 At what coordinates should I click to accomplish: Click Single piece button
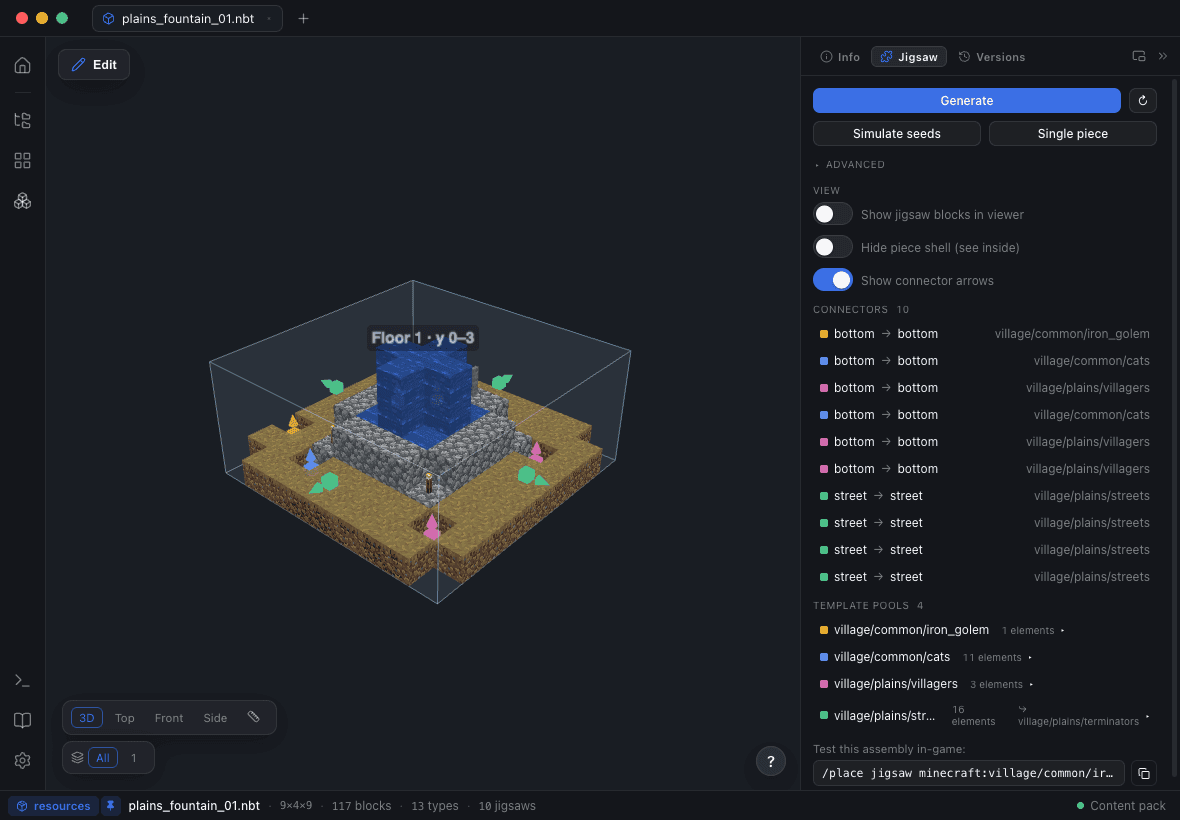click(x=1072, y=133)
